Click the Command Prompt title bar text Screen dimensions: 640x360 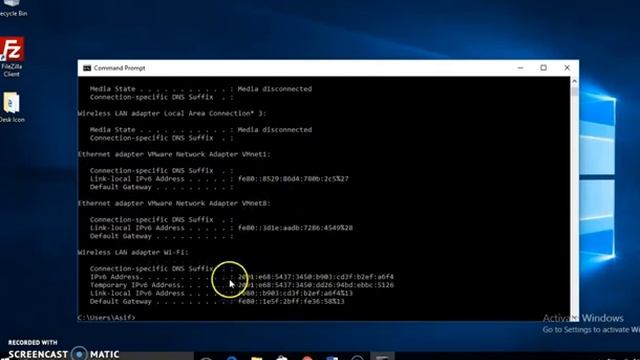click(119, 68)
